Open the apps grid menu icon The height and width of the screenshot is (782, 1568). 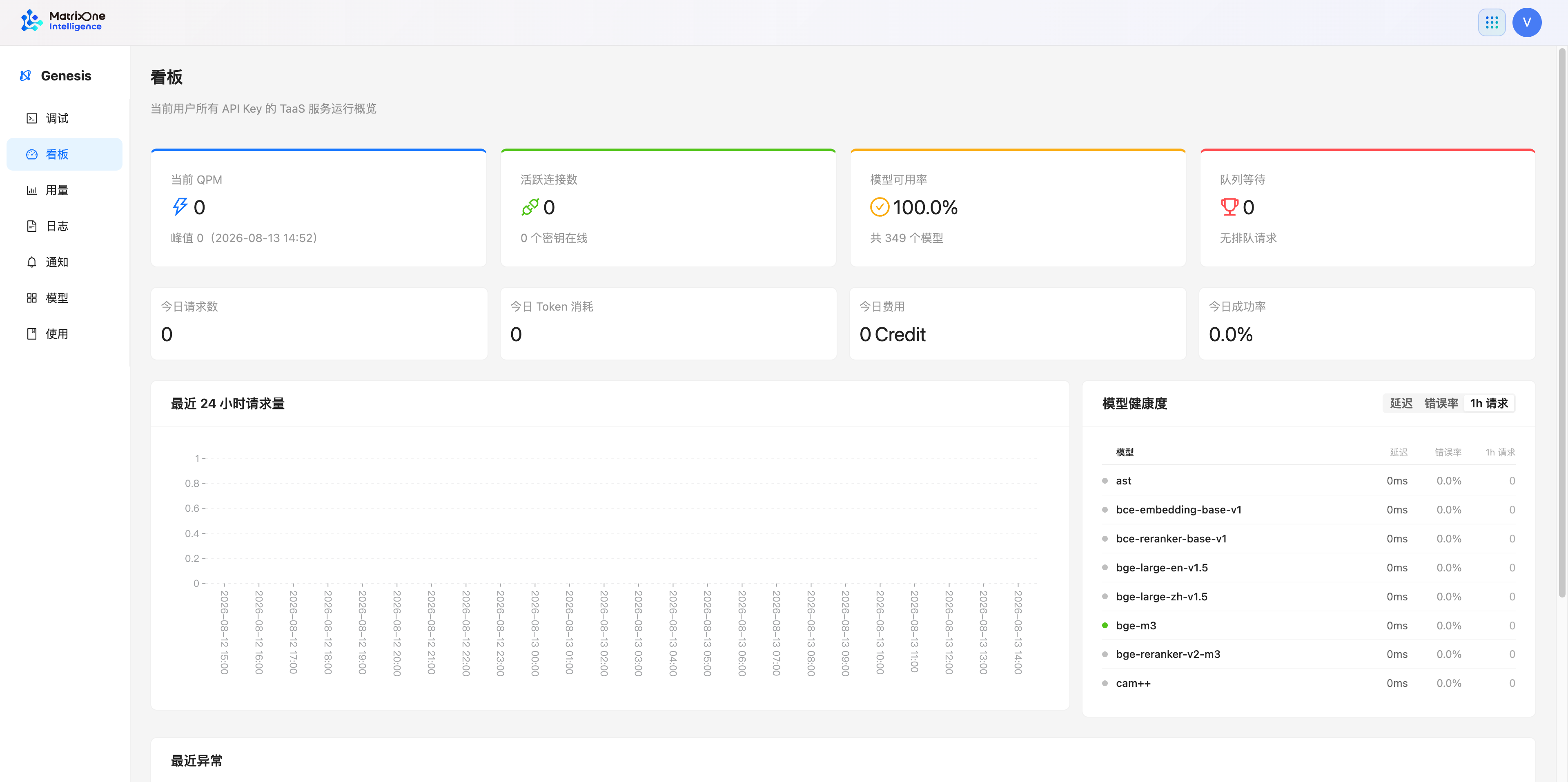(x=1491, y=22)
